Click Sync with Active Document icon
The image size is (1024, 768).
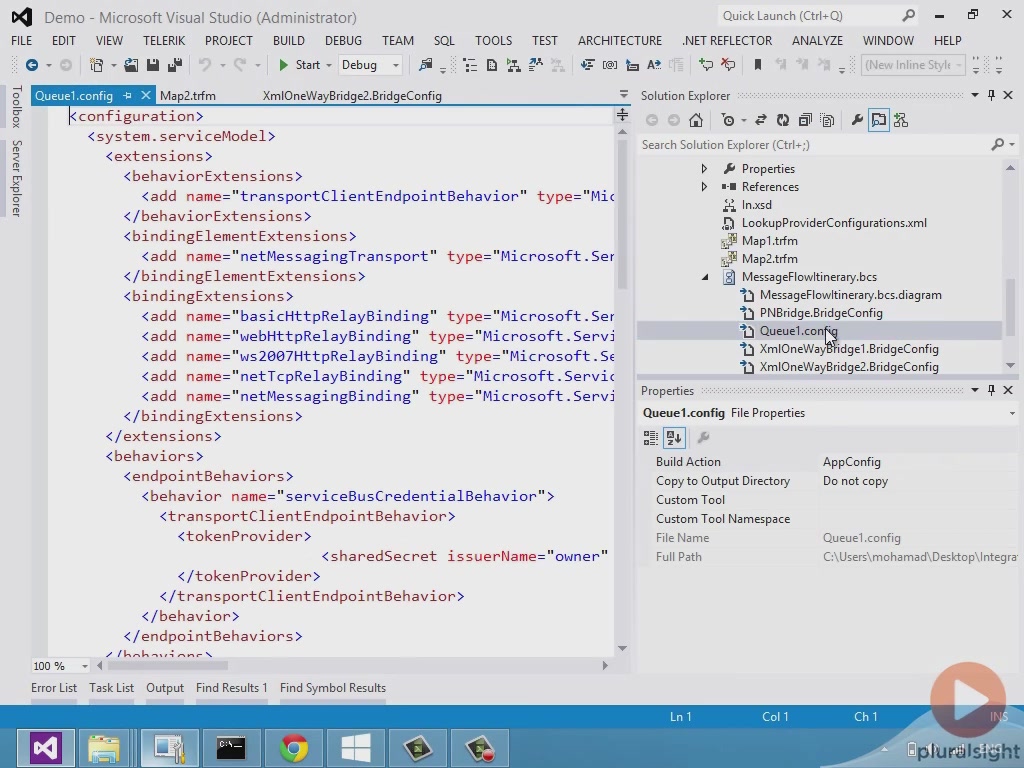[x=761, y=120]
